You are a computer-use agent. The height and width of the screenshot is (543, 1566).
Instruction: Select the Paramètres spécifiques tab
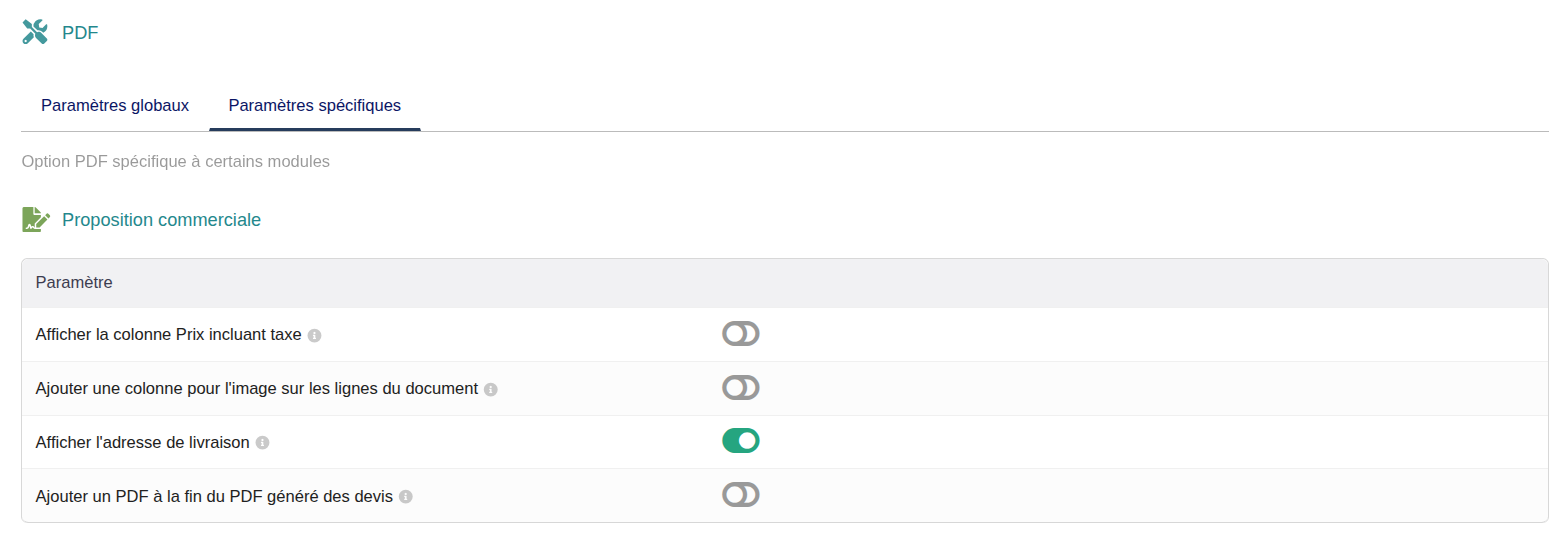coord(315,105)
